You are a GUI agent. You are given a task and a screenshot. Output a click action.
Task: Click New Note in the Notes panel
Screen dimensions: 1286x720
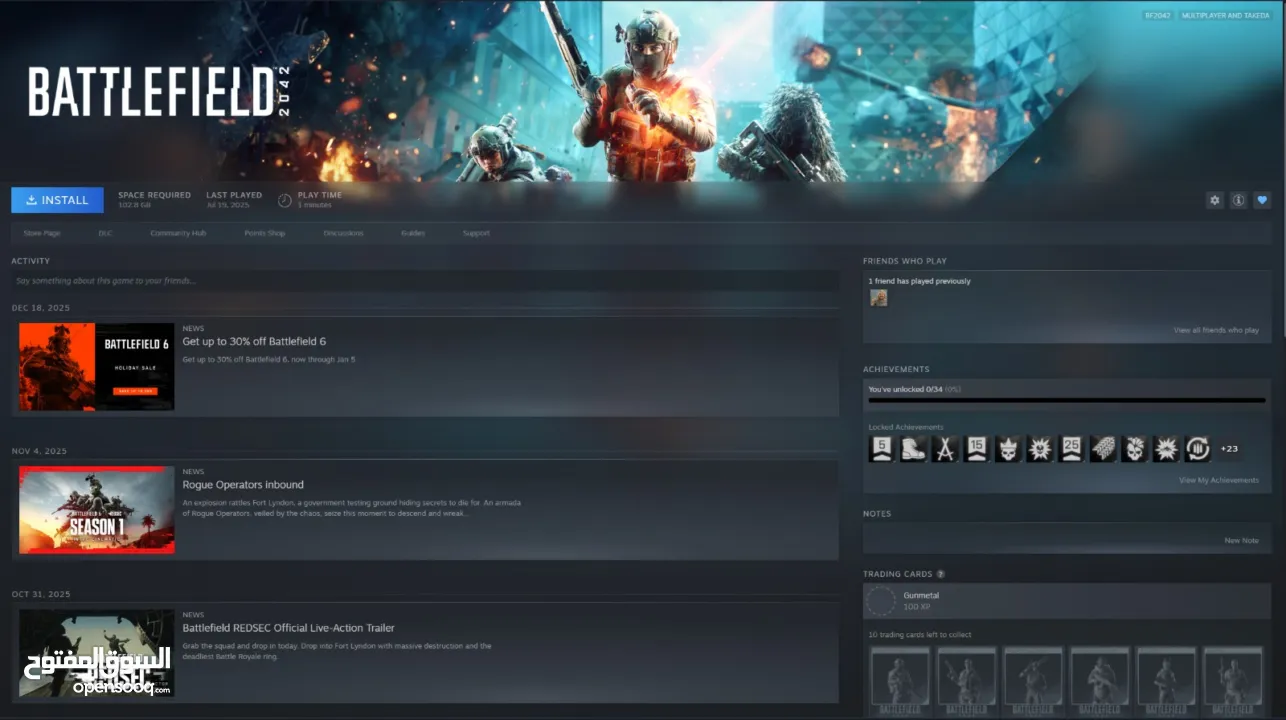(1242, 540)
